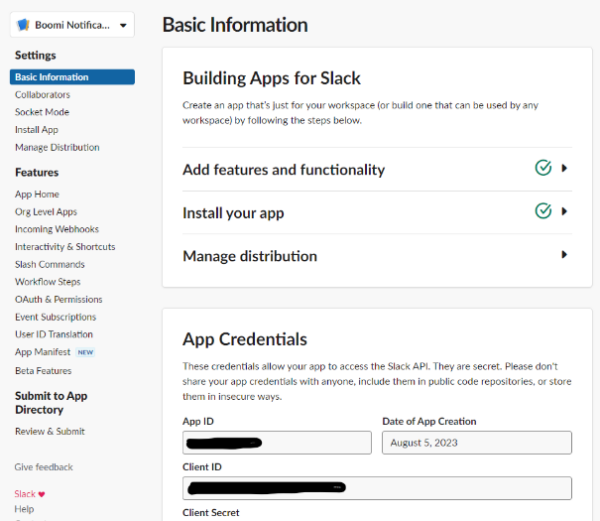
Task: Click the Features sidebar heading
Action: 37,173
